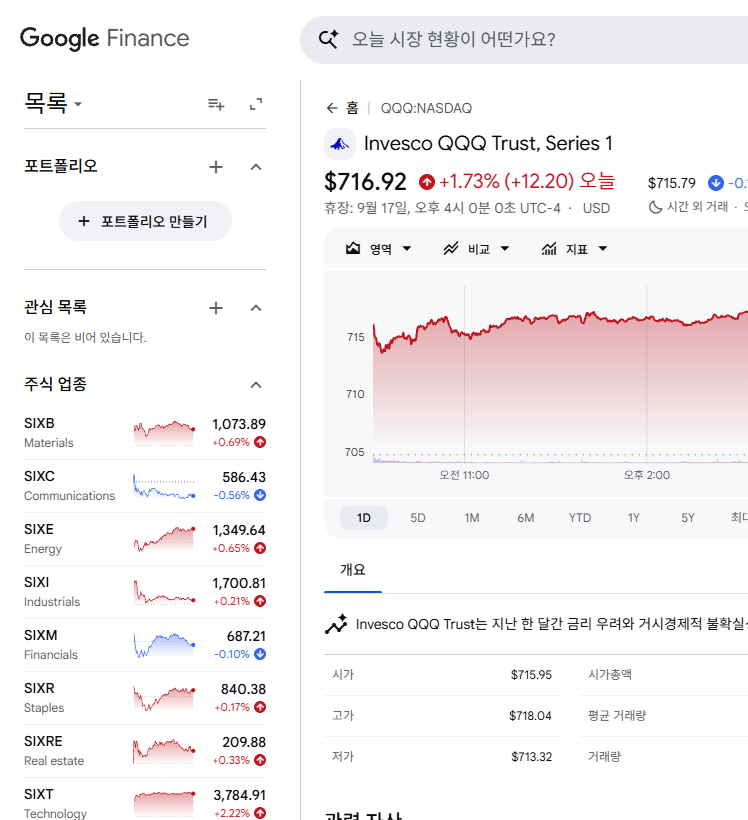Expand the list panel to full view
This screenshot has width=748, height=820.
click(256, 104)
